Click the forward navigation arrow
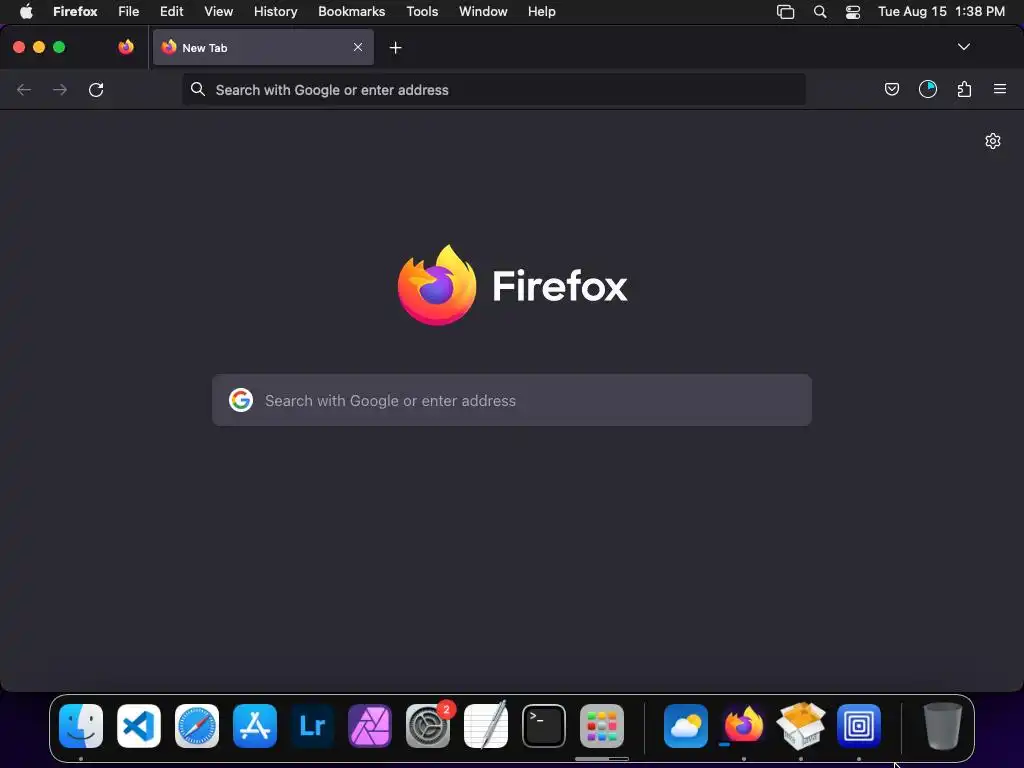 click(x=60, y=89)
